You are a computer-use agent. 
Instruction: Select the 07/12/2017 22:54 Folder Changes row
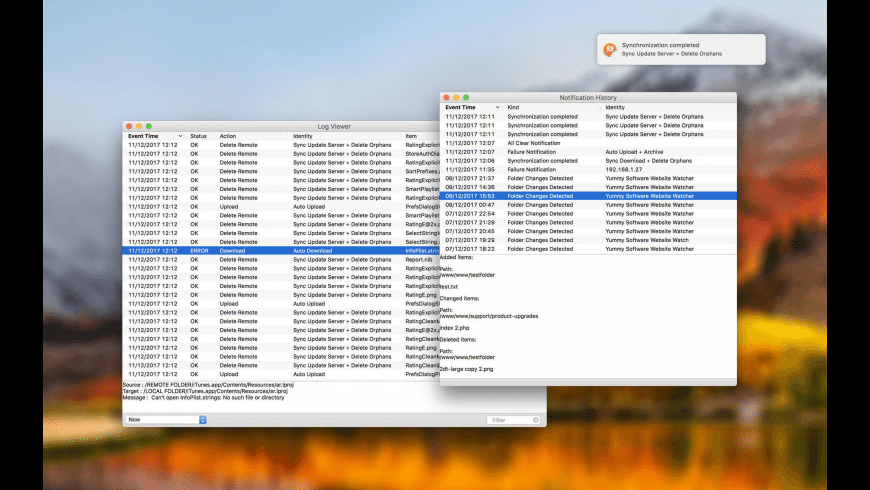[588, 214]
